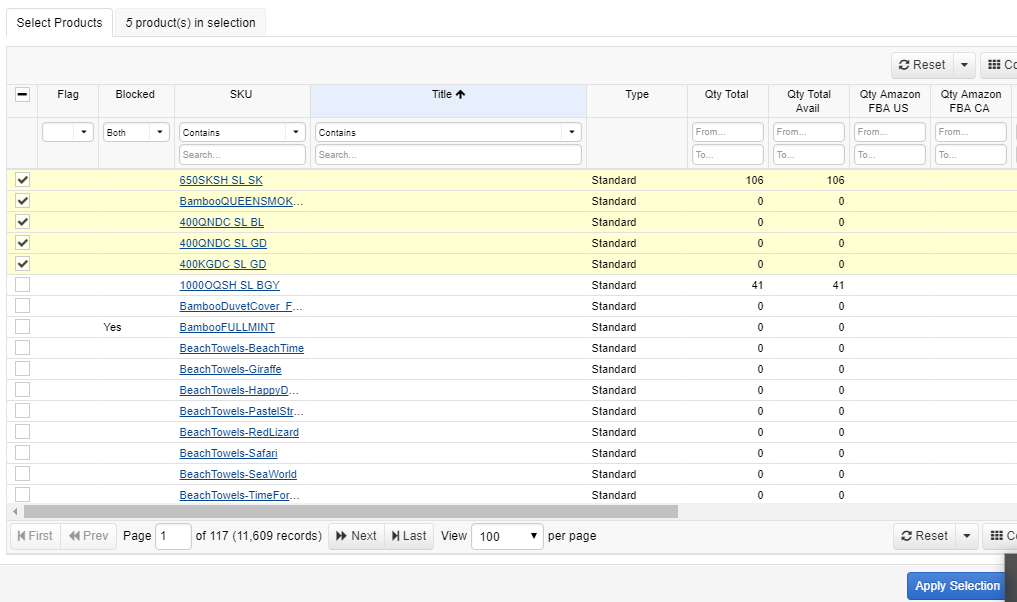Check the BambooFULLMINT row checkbox
Viewport: 1017px width, 602px height.
[x=22, y=326]
